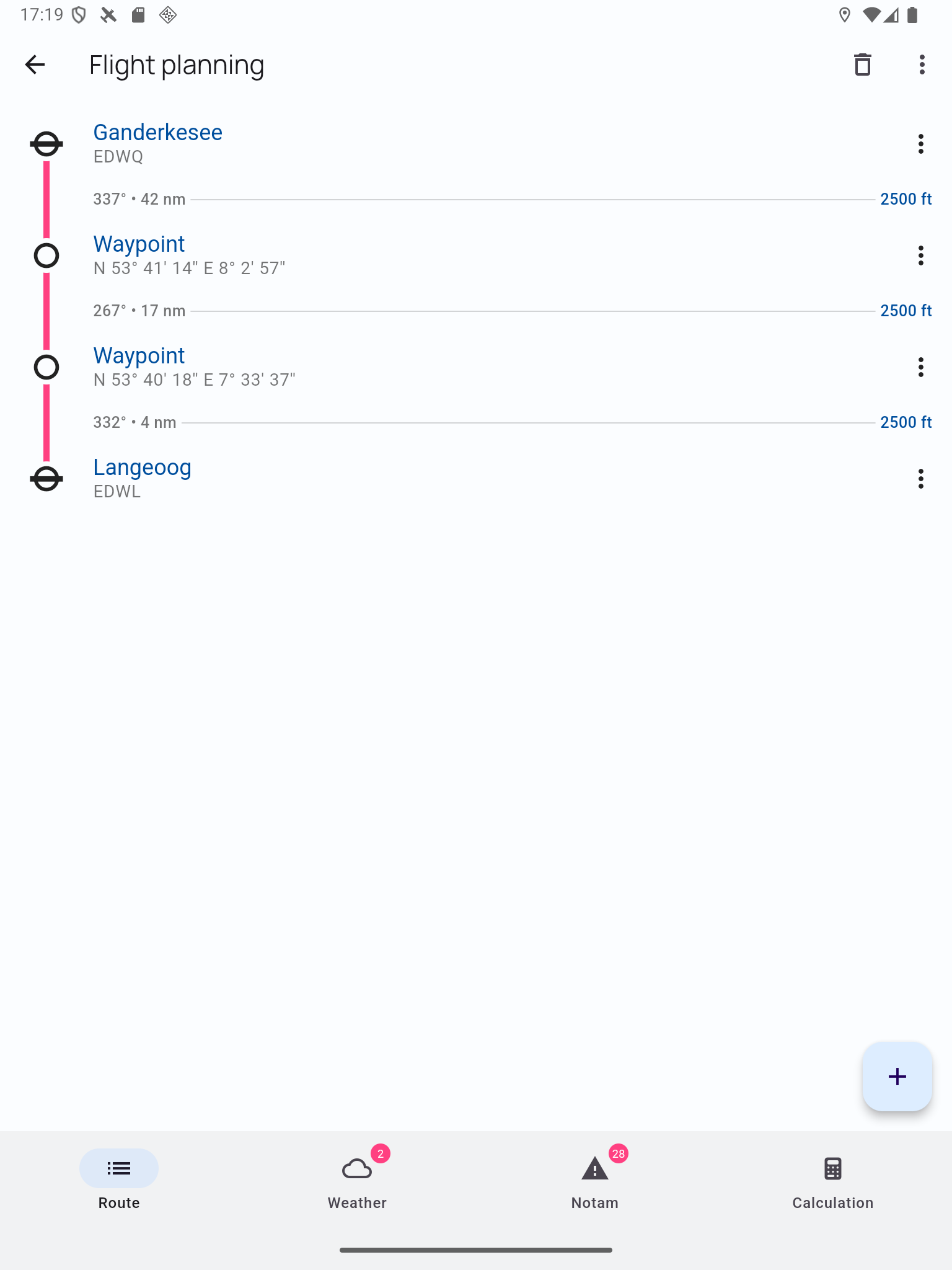Switch to the Notam tab
The height and width of the screenshot is (1270, 952).
point(595,1178)
